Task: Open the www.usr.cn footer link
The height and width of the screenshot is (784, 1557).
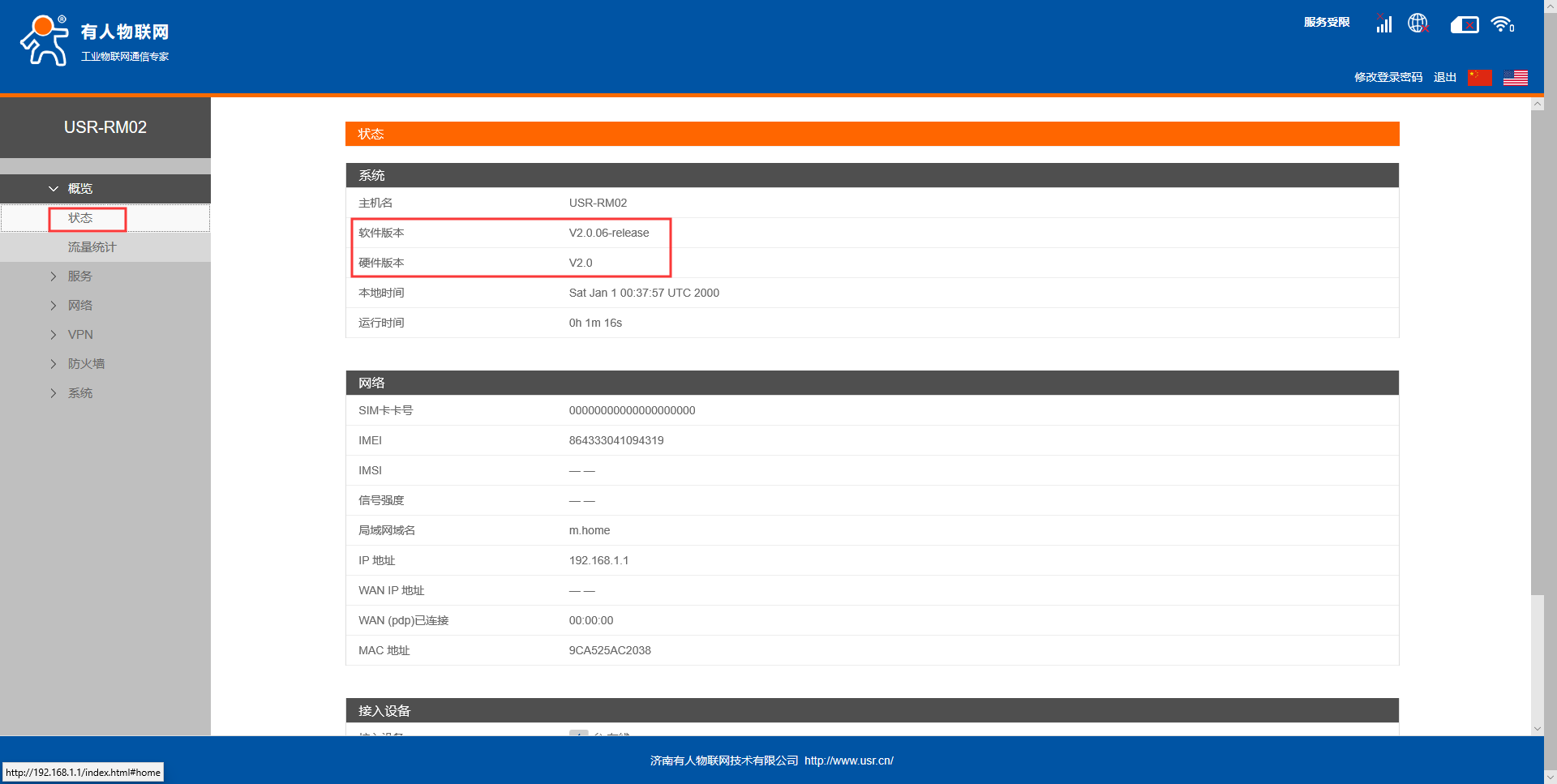Action: coord(848,760)
